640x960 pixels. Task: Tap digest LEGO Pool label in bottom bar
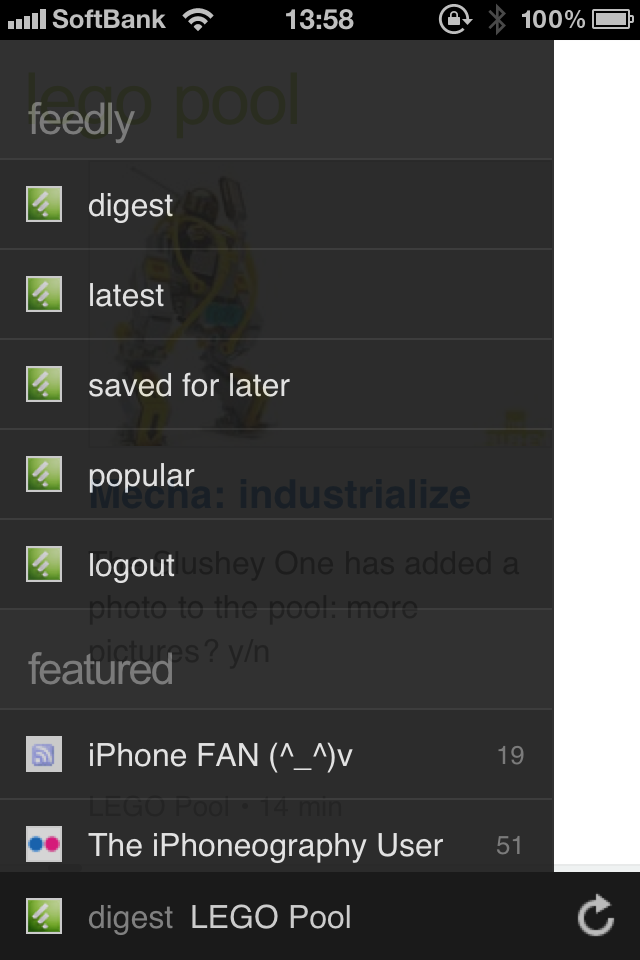pyautogui.click(x=219, y=917)
